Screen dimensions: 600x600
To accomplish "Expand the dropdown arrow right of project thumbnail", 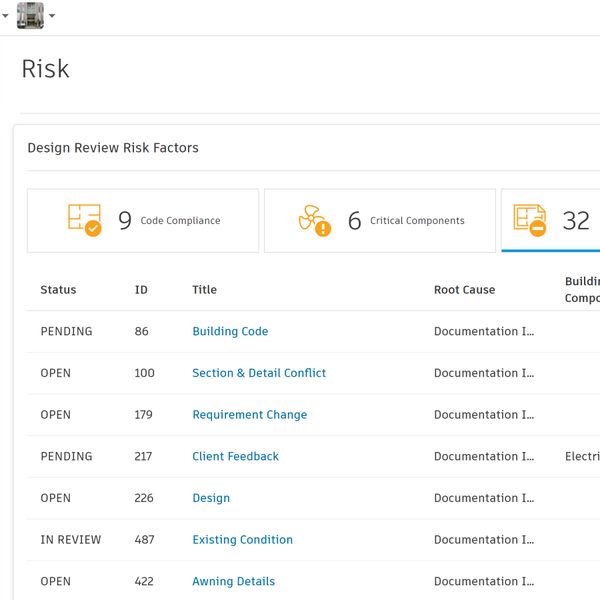I will point(52,16).
